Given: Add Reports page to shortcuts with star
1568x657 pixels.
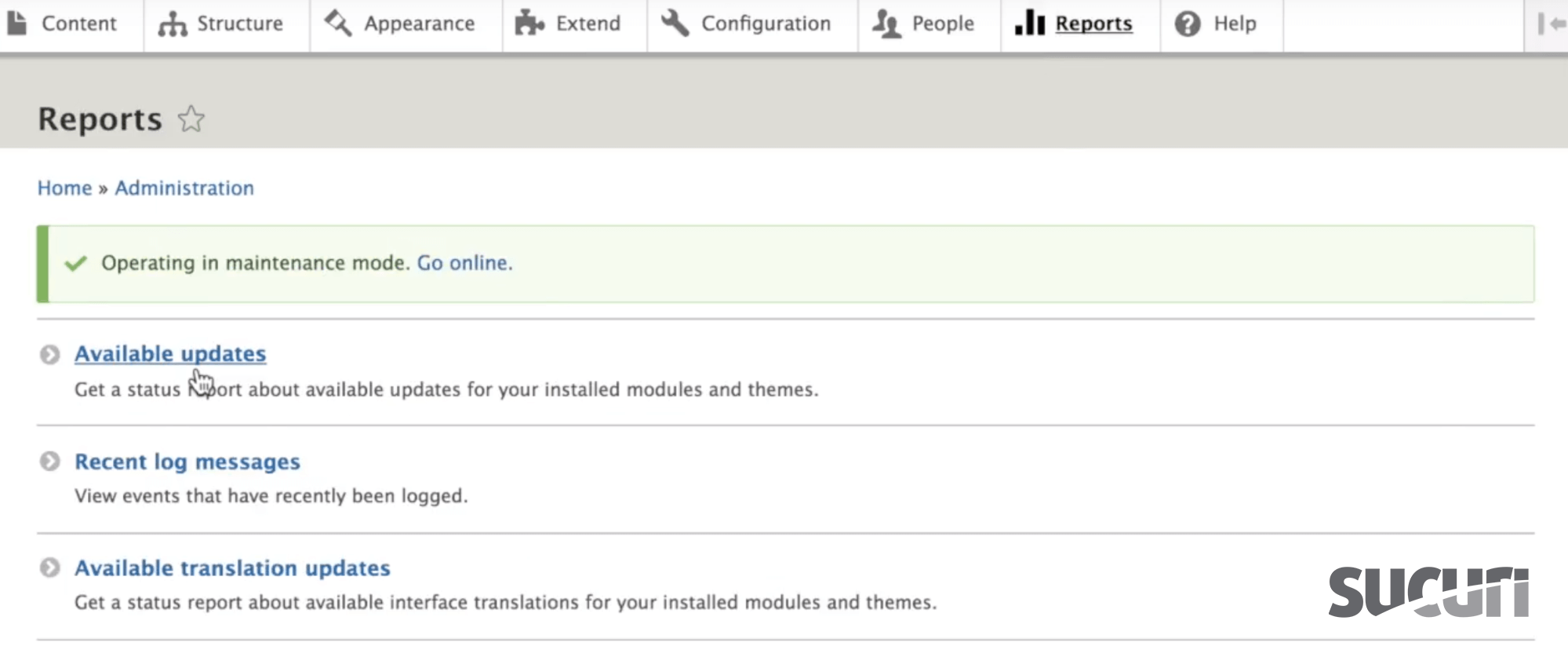Looking at the screenshot, I should pyautogui.click(x=191, y=119).
